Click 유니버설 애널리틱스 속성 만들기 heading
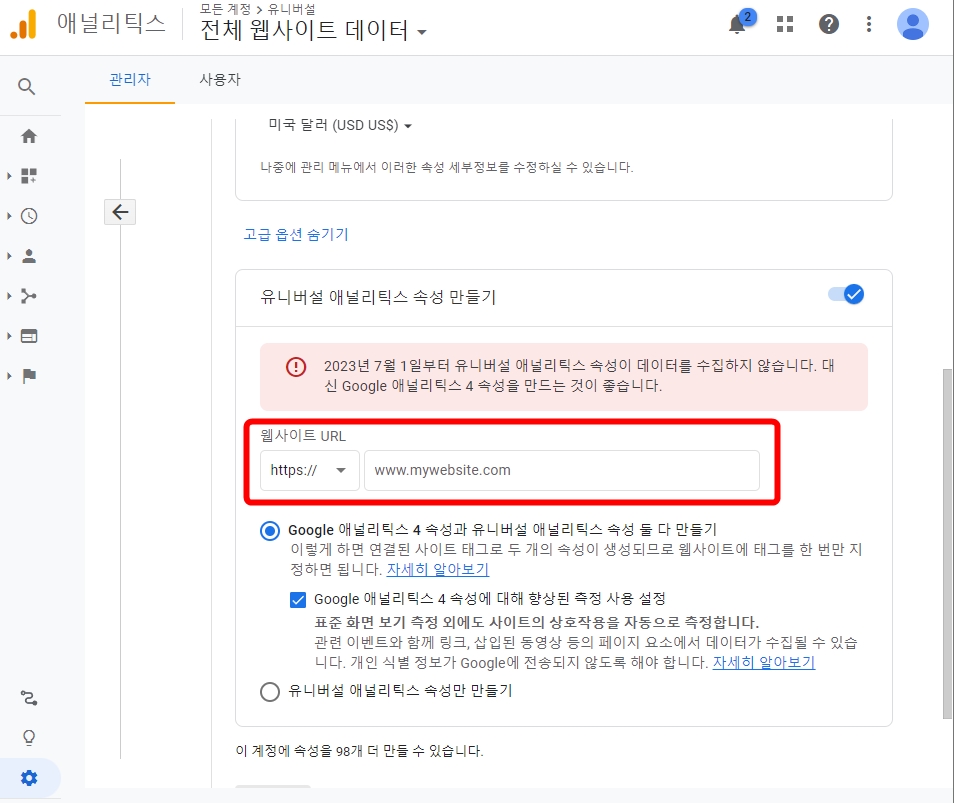The image size is (954, 803). coord(378,297)
